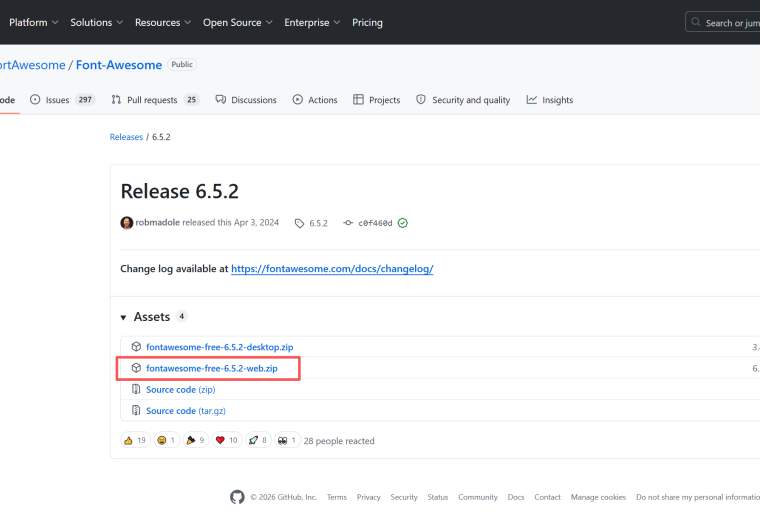Click the Insights graph icon
The height and width of the screenshot is (514, 770).
tap(531, 100)
